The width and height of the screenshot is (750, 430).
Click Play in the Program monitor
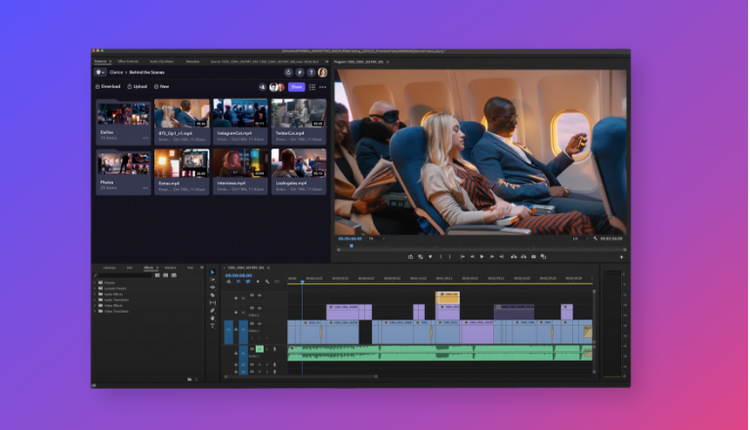point(482,257)
